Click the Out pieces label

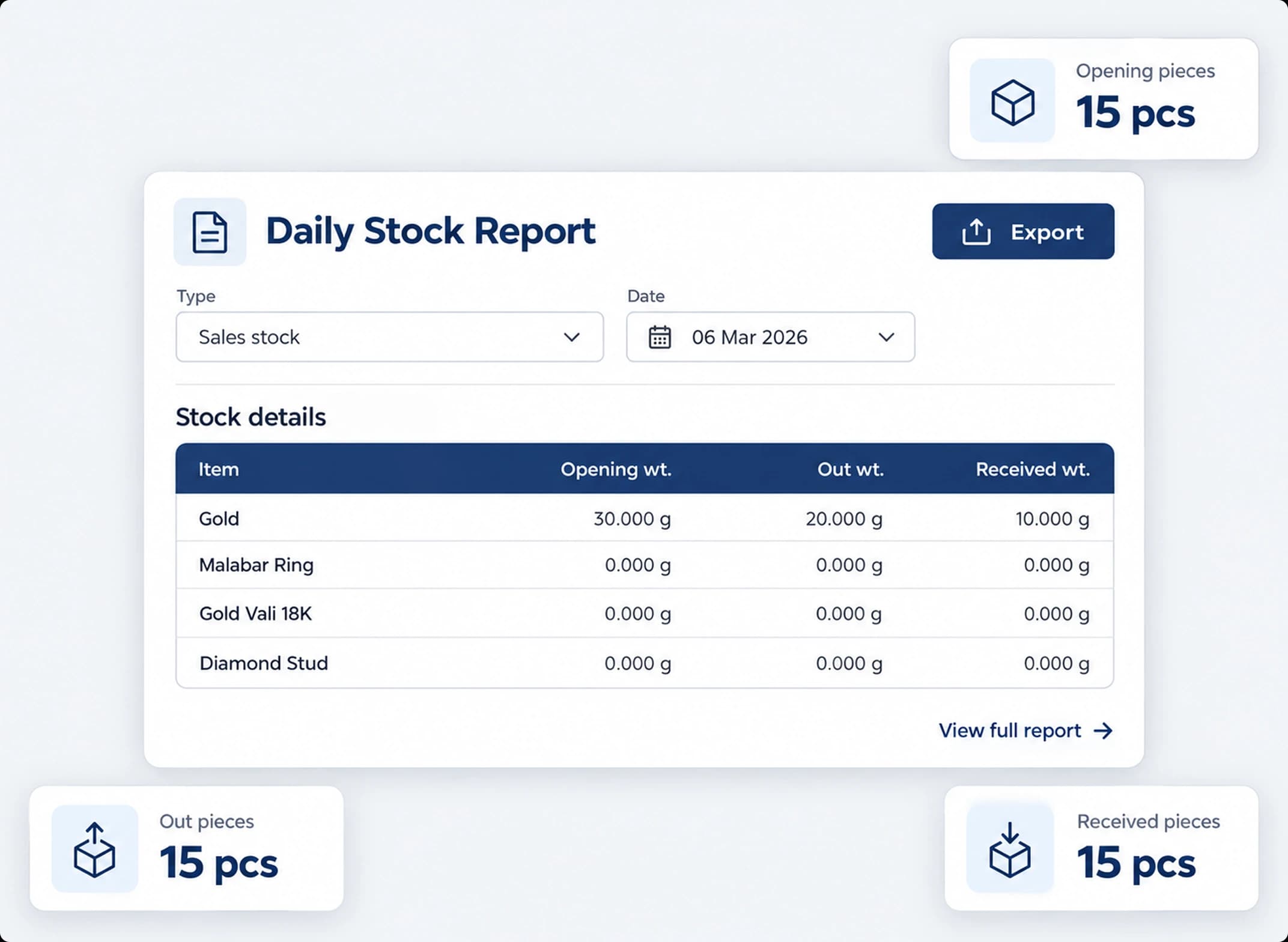207,822
